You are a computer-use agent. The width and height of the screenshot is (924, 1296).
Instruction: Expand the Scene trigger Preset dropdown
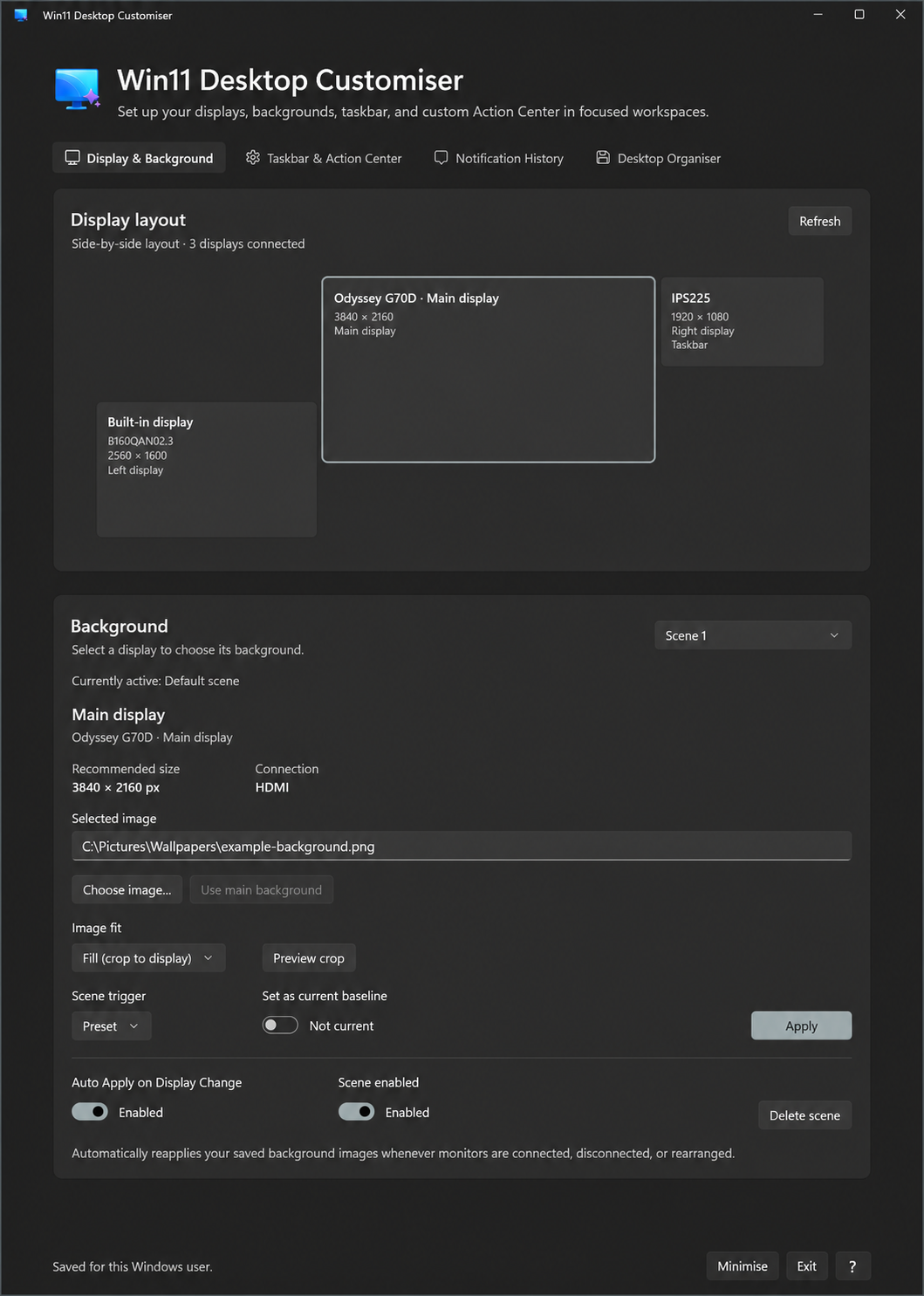click(112, 1026)
